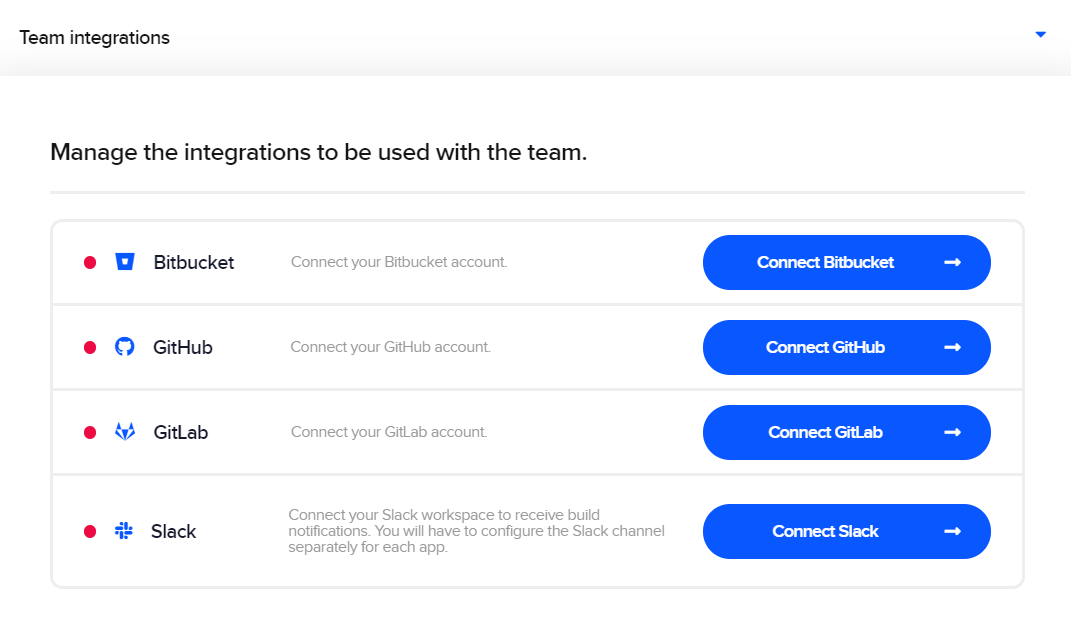Viewport: 1071px width, 635px height.
Task: Click the red status dot beside Slack
Action: (89, 531)
